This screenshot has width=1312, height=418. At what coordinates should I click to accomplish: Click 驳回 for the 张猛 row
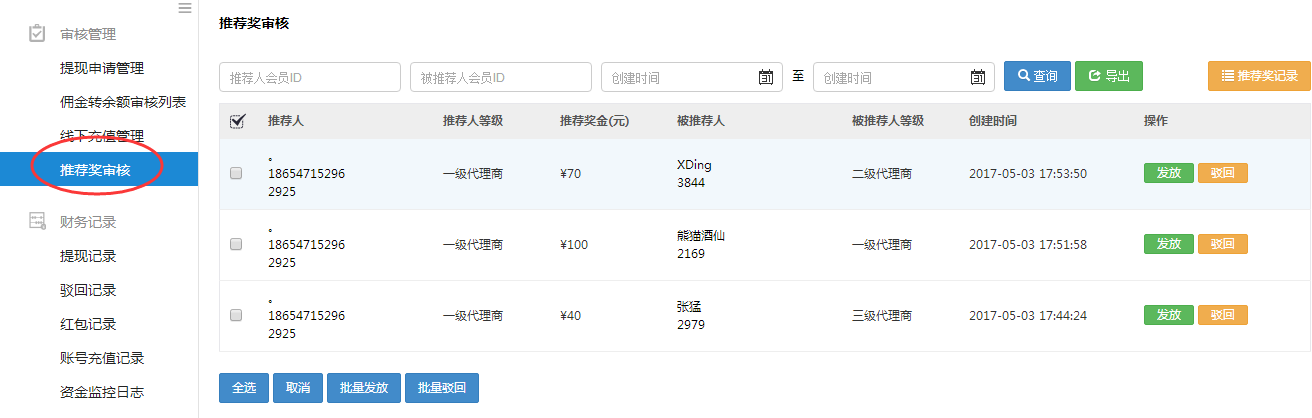[x=1222, y=315]
